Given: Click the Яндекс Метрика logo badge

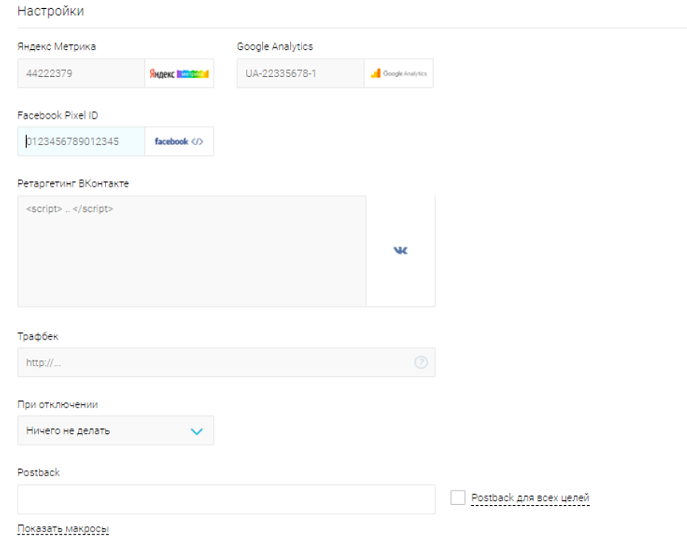Looking at the screenshot, I should point(179,74).
